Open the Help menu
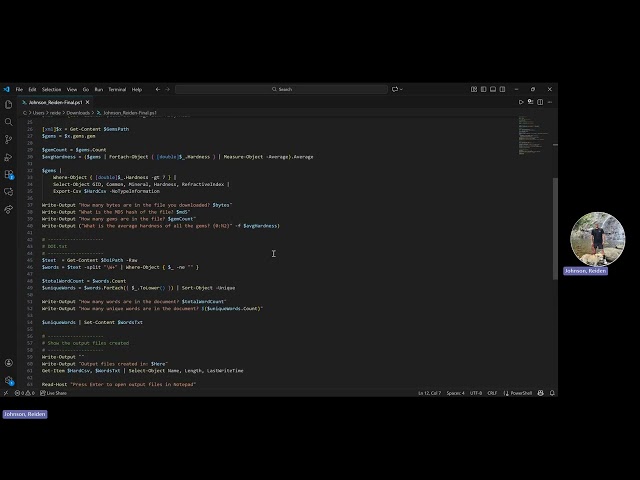Image resolution: width=640 pixels, height=480 pixels. pyautogui.click(x=137, y=89)
